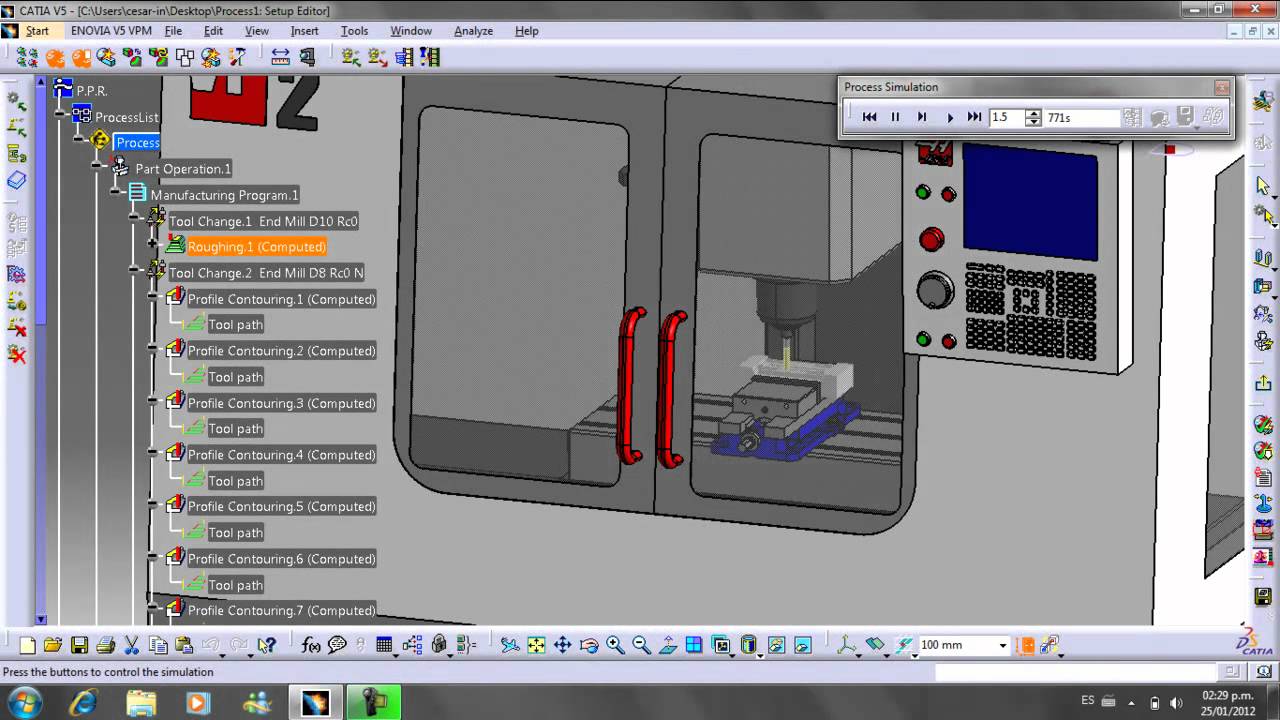This screenshot has width=1280, height=720.
Task: Click the Save icon
Action: coord(79,646)
